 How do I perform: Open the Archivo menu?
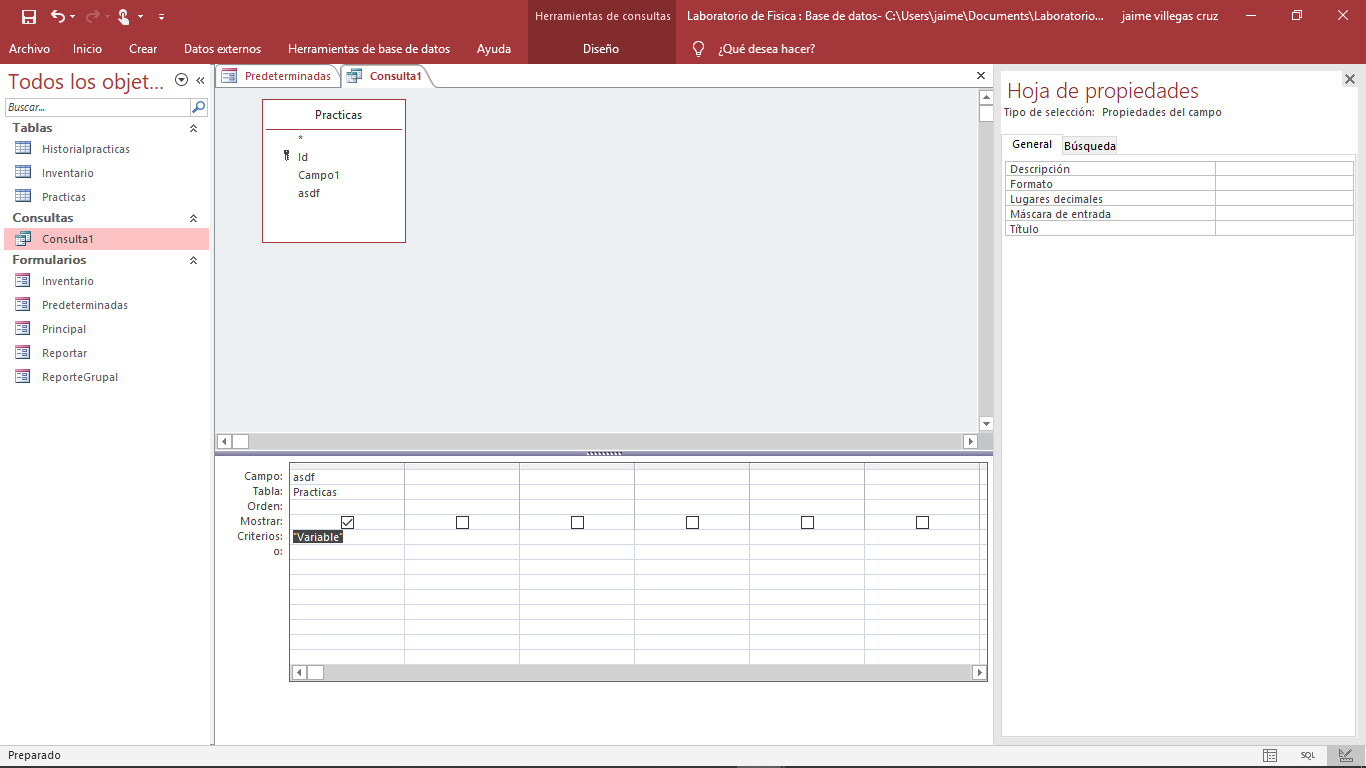pos(29,49)
